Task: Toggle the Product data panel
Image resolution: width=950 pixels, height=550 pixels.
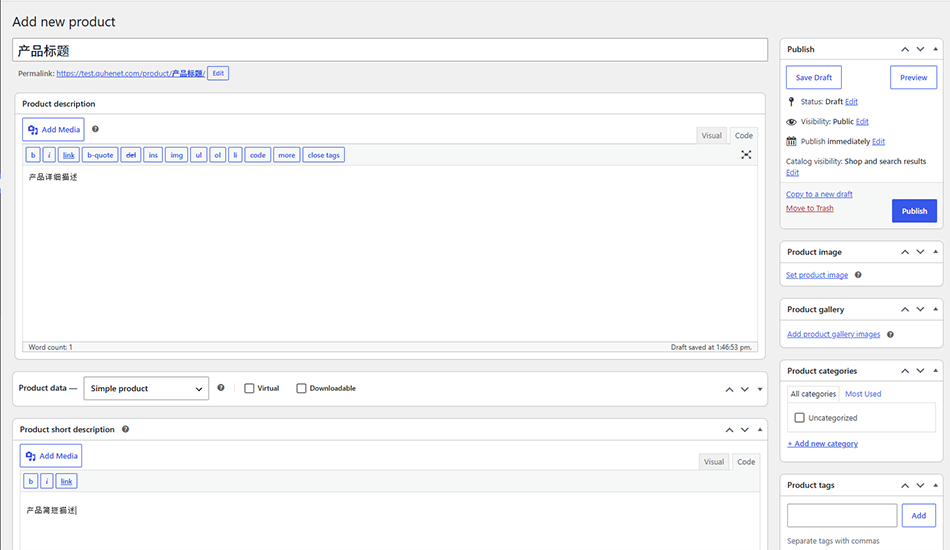Action: click(760, 389)
